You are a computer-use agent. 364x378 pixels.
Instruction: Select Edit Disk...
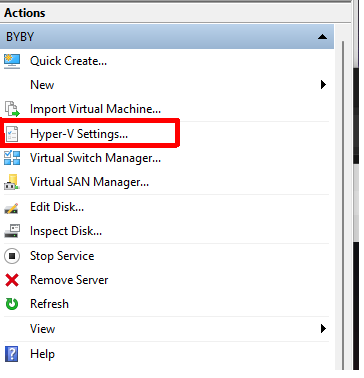(x=57, y=207)
